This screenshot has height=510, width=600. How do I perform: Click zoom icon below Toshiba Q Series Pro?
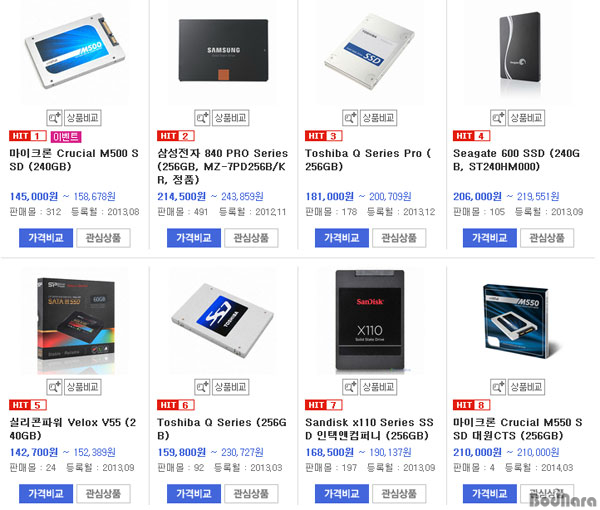[350, 117]
